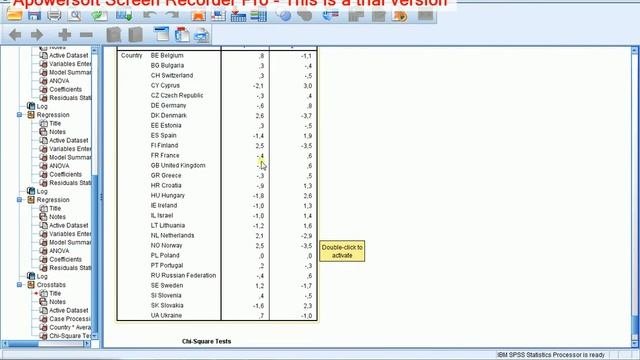The width and height of the screenshot is (640, 360).
Task: Select Active Dataset item under Crosstabs
Action: (69, 311)
